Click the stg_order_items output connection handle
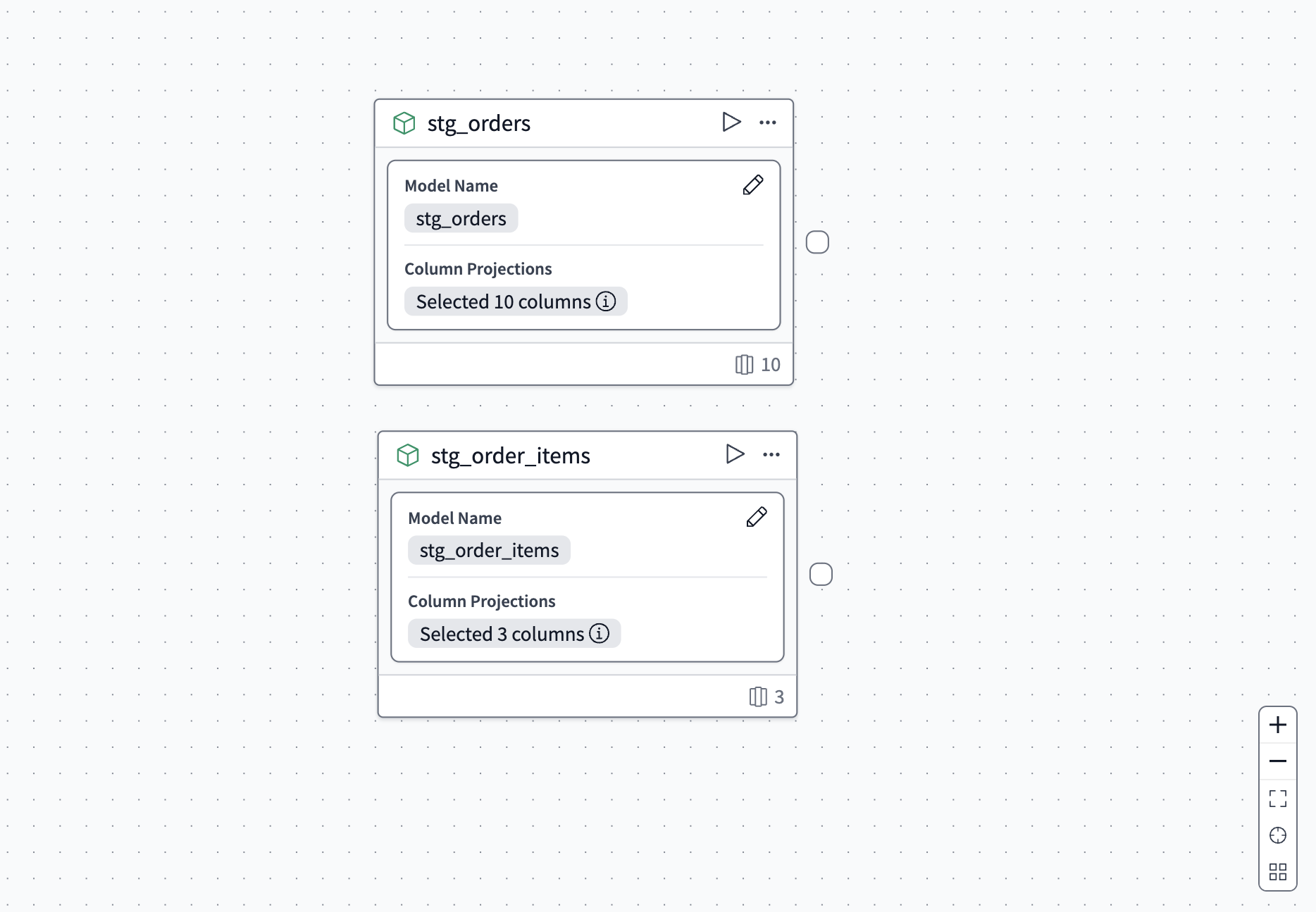The width and height of the screenshot is (1316, 912). (820, 575)
